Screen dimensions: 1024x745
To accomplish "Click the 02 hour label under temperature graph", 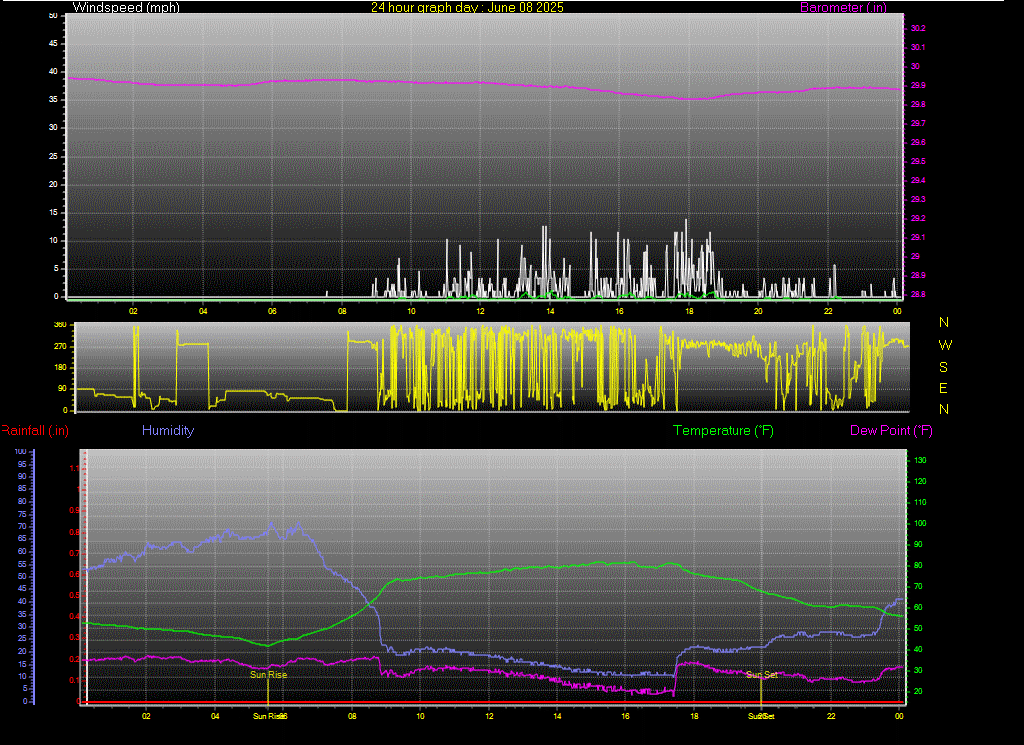I will [146, 716].
